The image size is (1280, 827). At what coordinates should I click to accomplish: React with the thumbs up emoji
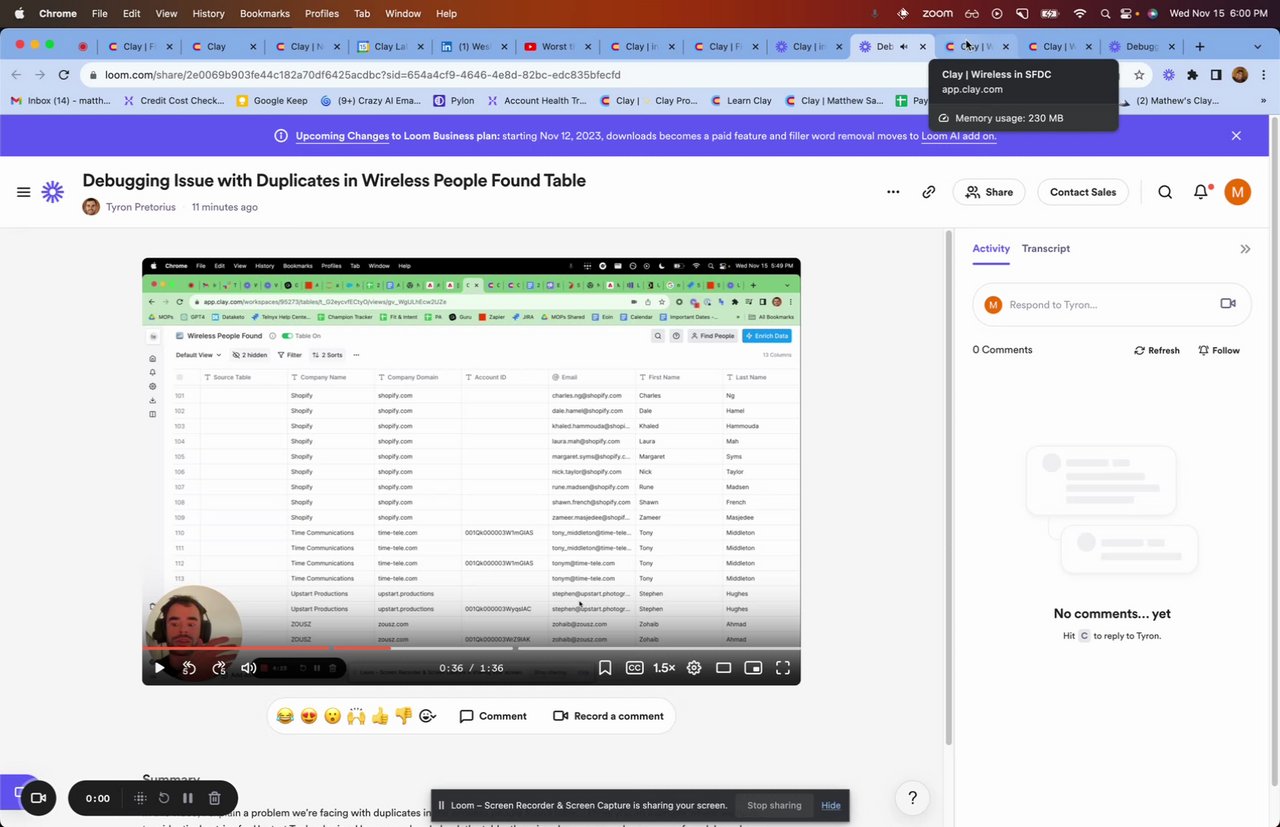380,716
